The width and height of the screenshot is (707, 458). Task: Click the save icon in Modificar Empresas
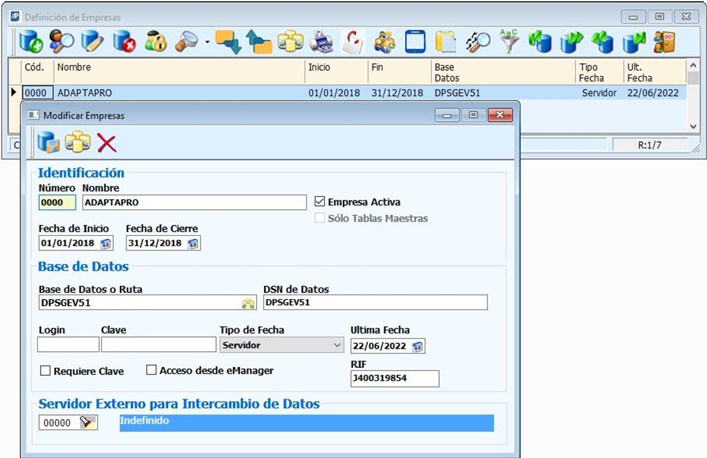(x=48, y=142)
